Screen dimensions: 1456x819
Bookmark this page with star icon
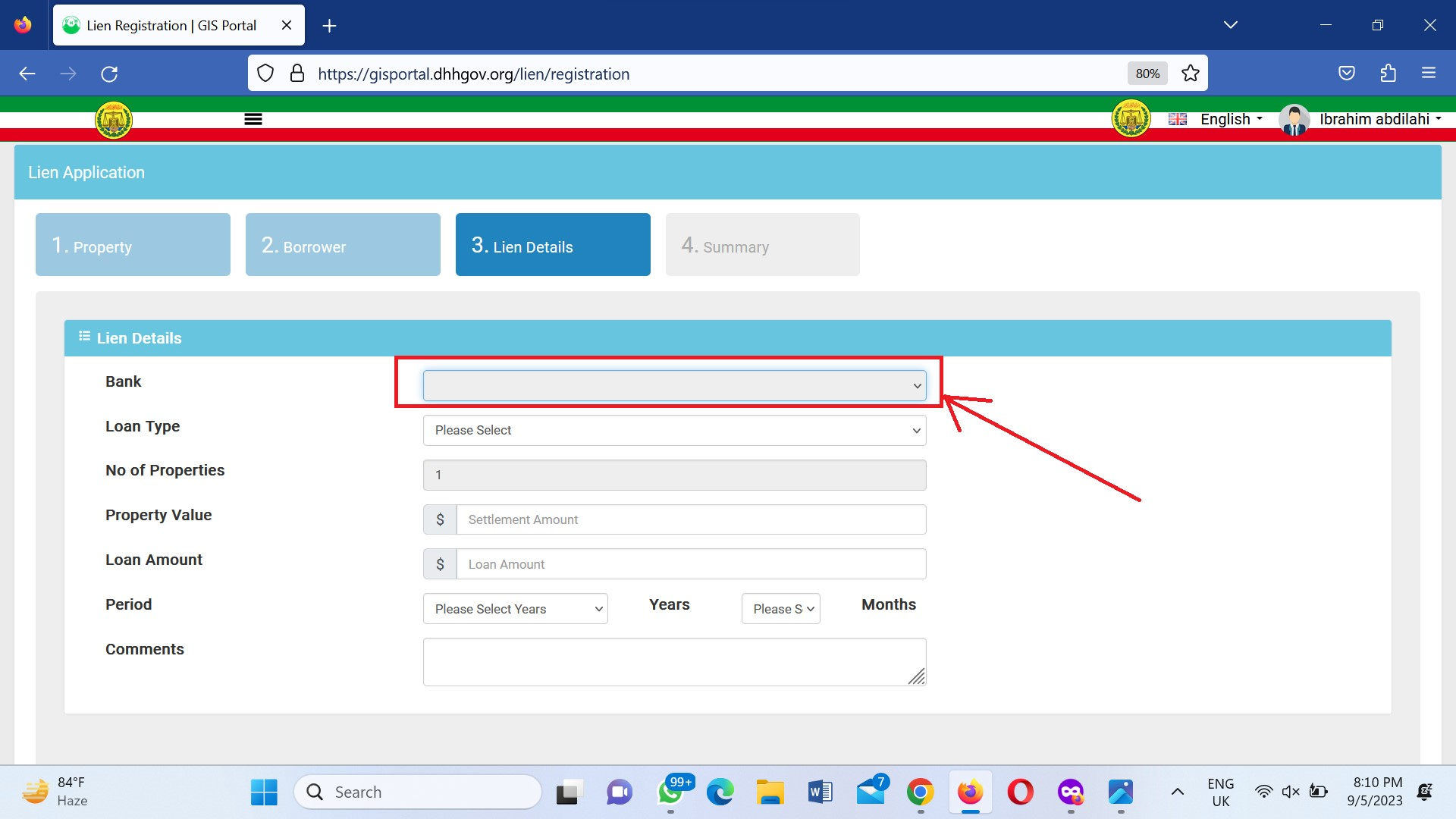coord(1191,74)
